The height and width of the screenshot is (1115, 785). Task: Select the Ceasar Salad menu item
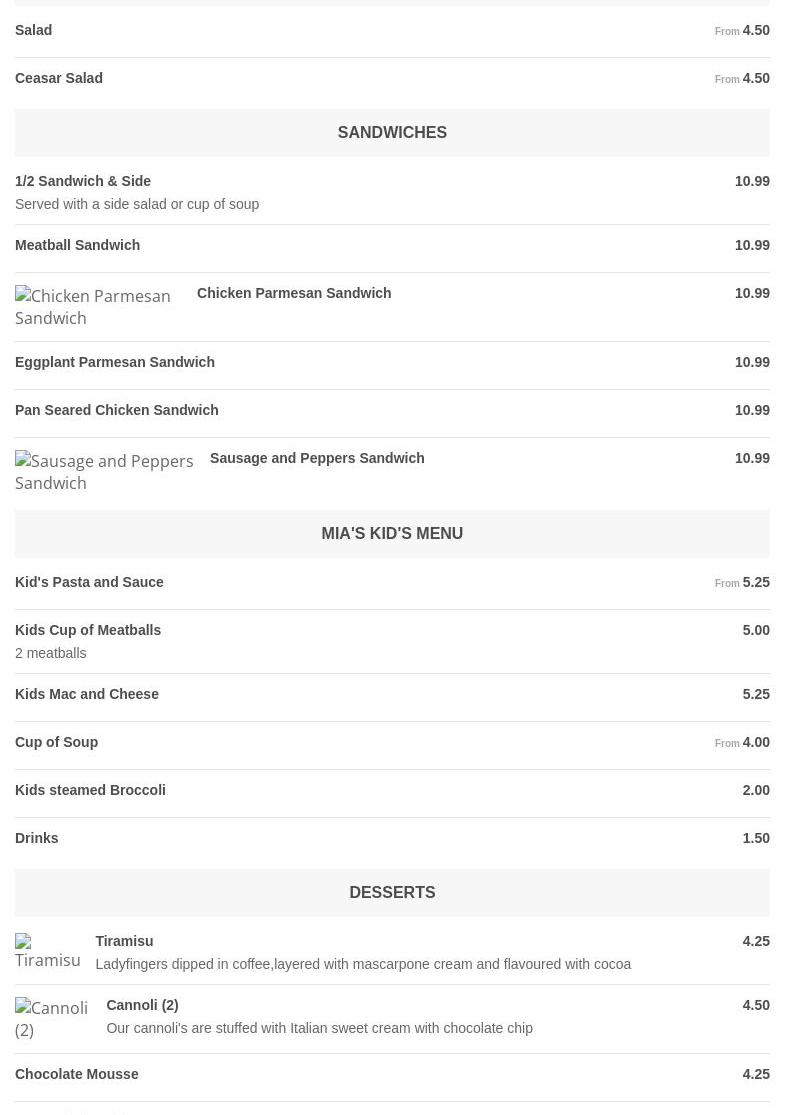click(x=59, y=78)
